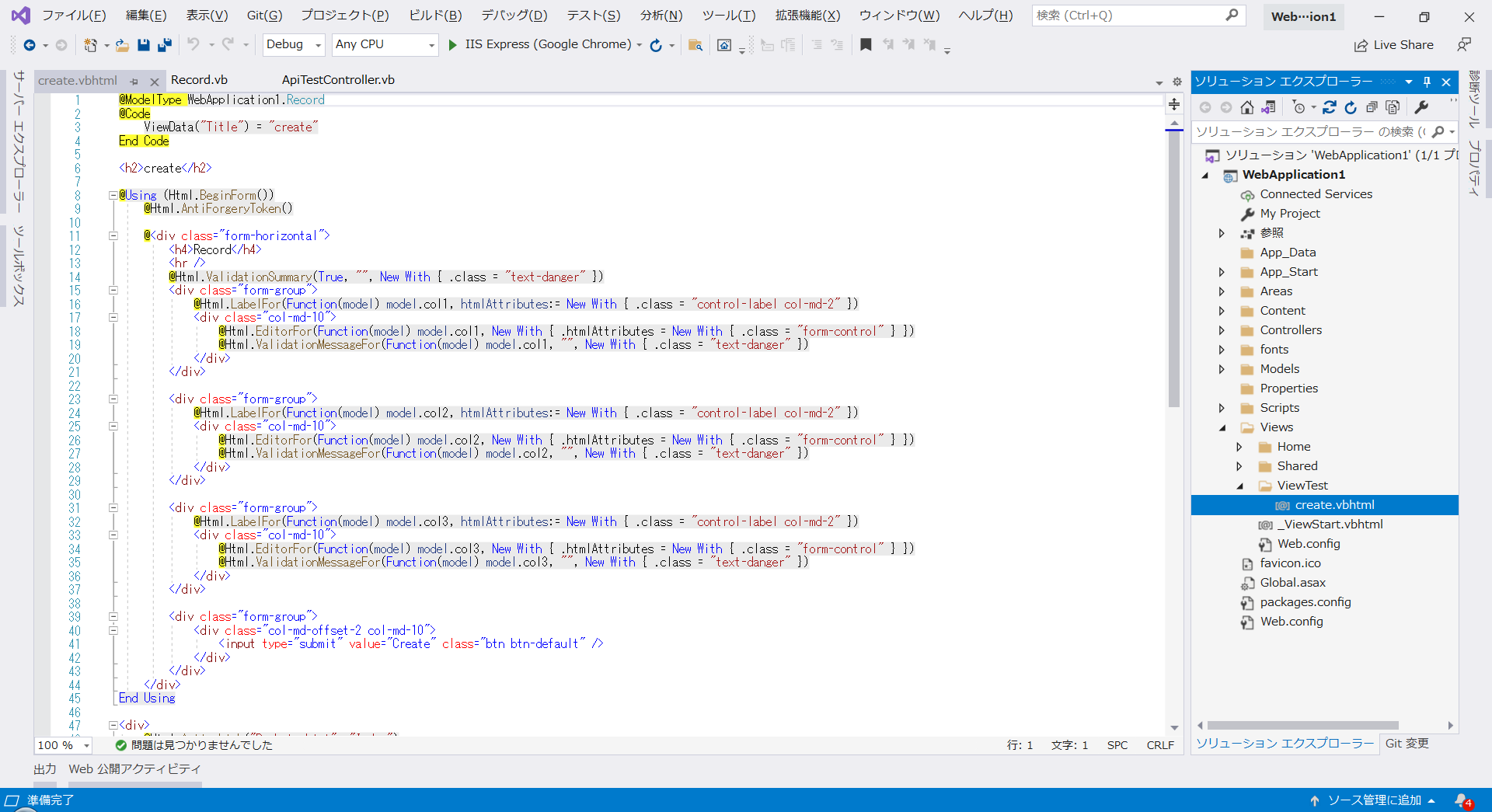Click the Undo icon on the toolbar

193,44
